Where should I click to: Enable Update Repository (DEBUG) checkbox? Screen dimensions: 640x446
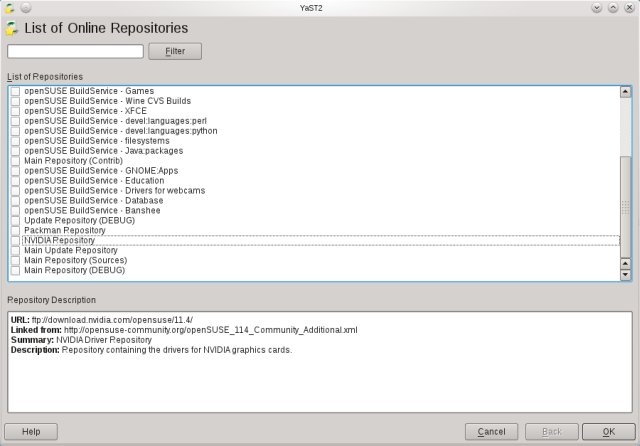coord(15,221)
